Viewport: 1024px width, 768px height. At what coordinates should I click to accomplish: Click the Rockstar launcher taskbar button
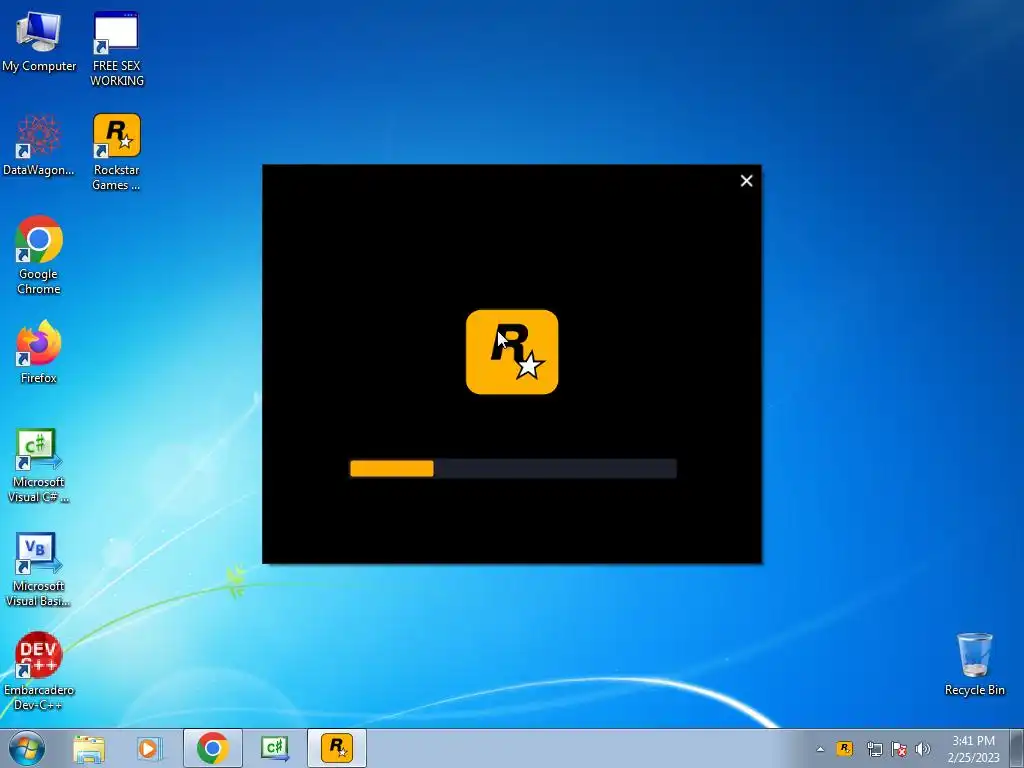tap(337, 748)
